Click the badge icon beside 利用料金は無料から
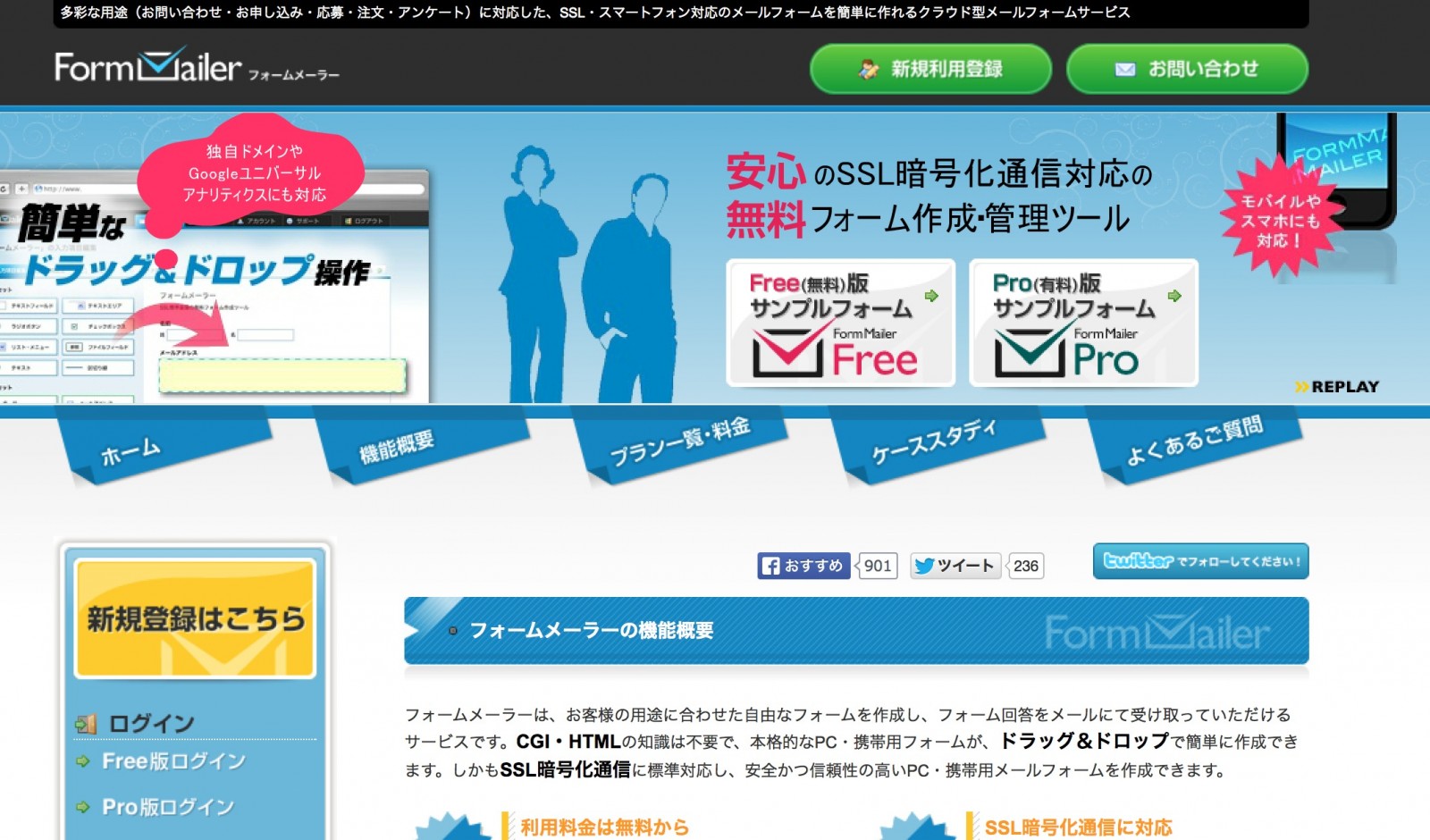The height and width of the screenshot is (840, 1430). (453, 826)
